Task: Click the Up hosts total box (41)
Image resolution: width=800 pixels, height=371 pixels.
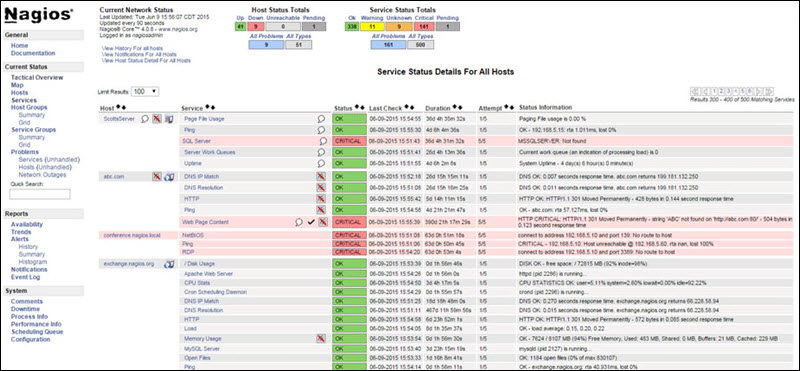Action: click(x=240, y=27)
